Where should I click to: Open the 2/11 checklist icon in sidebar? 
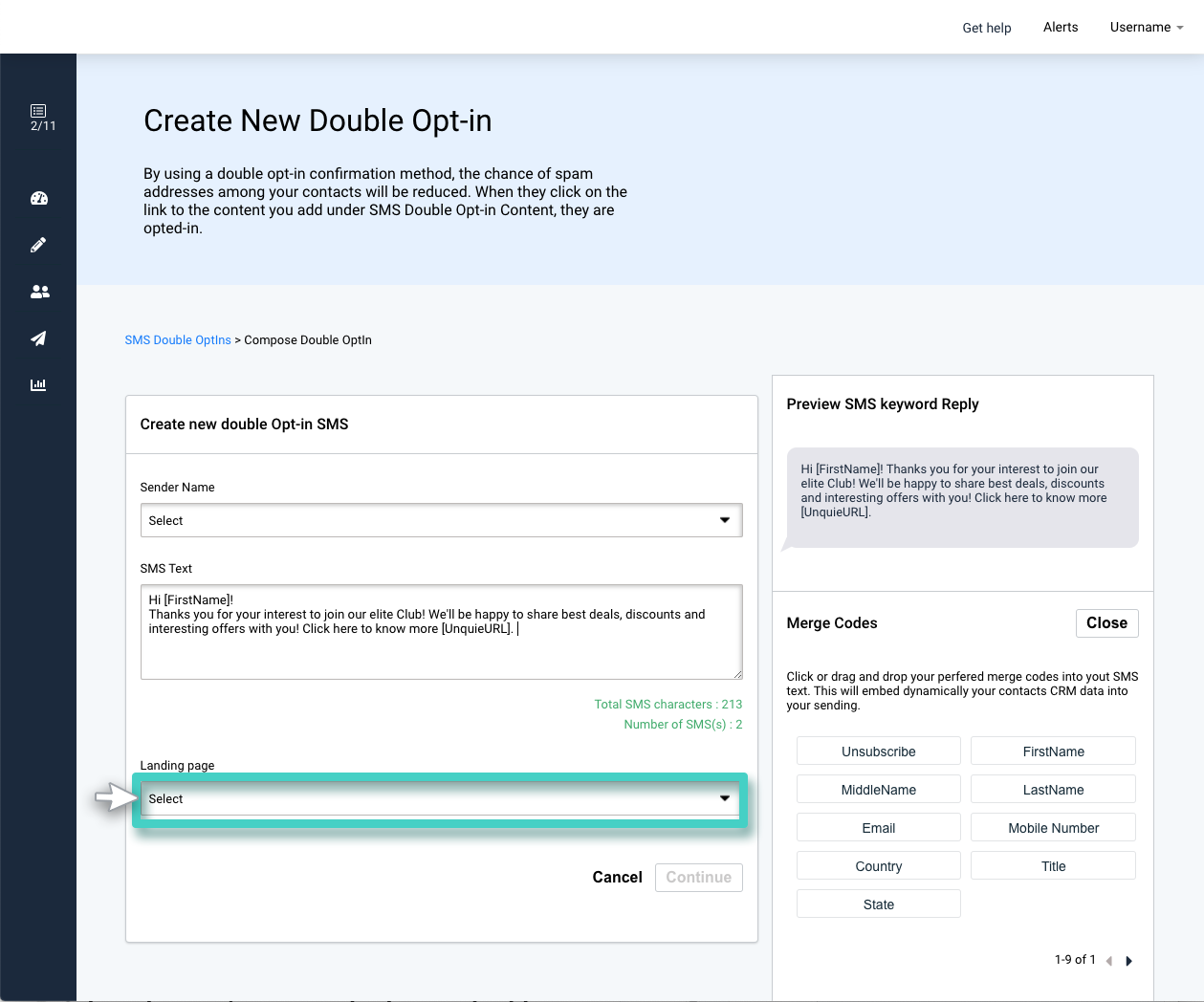coord(42,118)
